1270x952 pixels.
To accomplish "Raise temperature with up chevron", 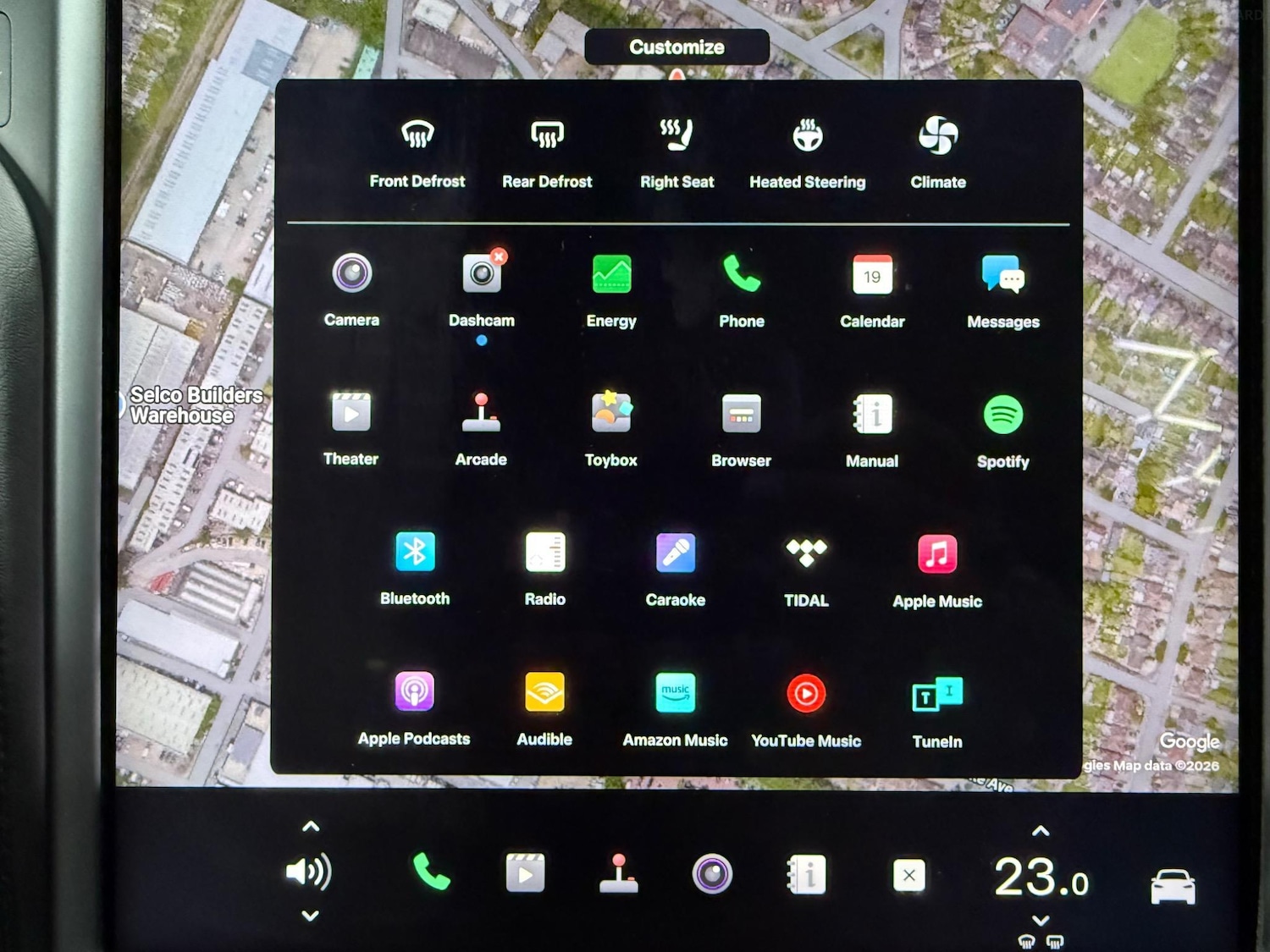I will pos(1041,832).
